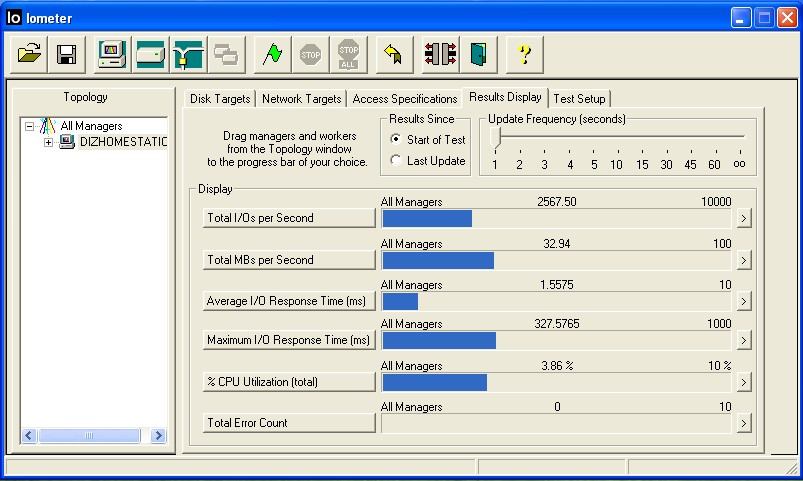Click the Topology scrollbar left arrow

click(x=29, y=435)
